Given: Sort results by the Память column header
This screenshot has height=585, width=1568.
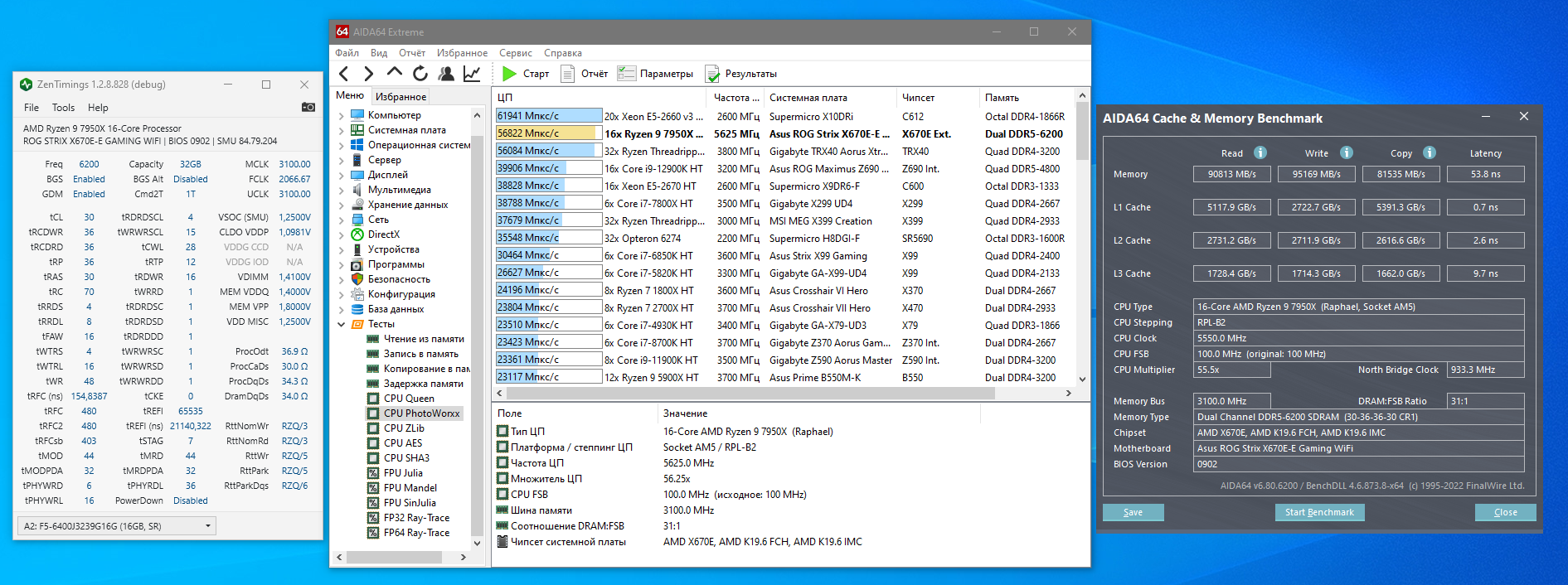Looking at the screenshot, I should (x=1027, y=98).
